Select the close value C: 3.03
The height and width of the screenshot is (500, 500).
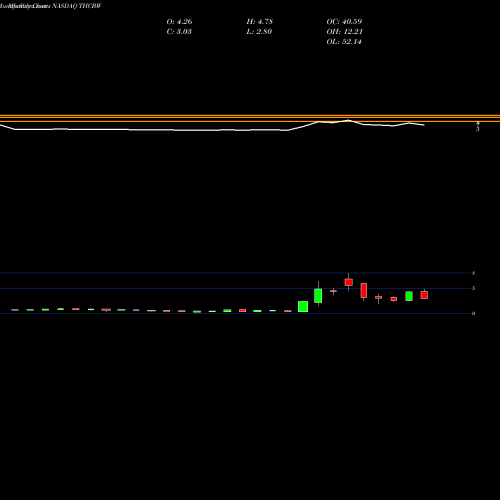click(179, 32)
